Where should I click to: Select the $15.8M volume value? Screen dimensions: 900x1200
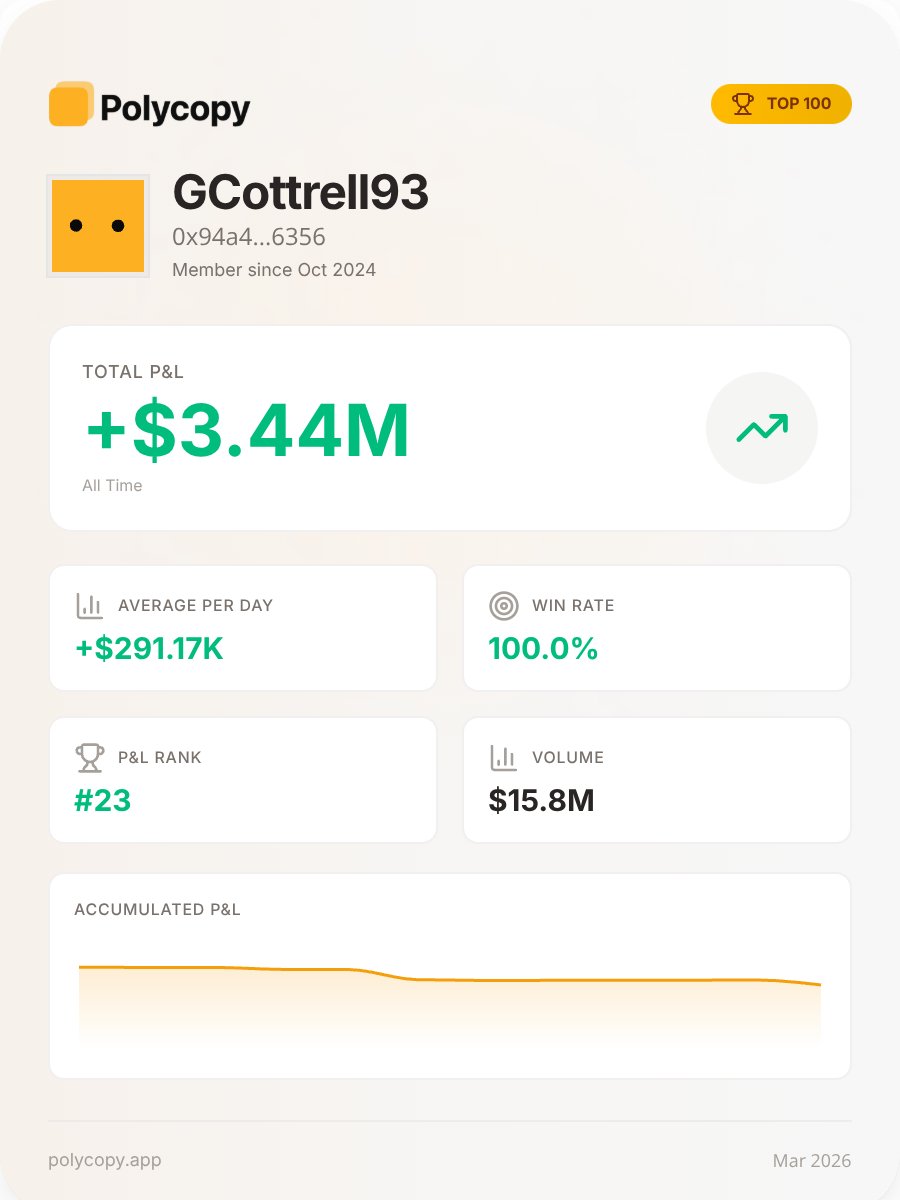(541, 801)
